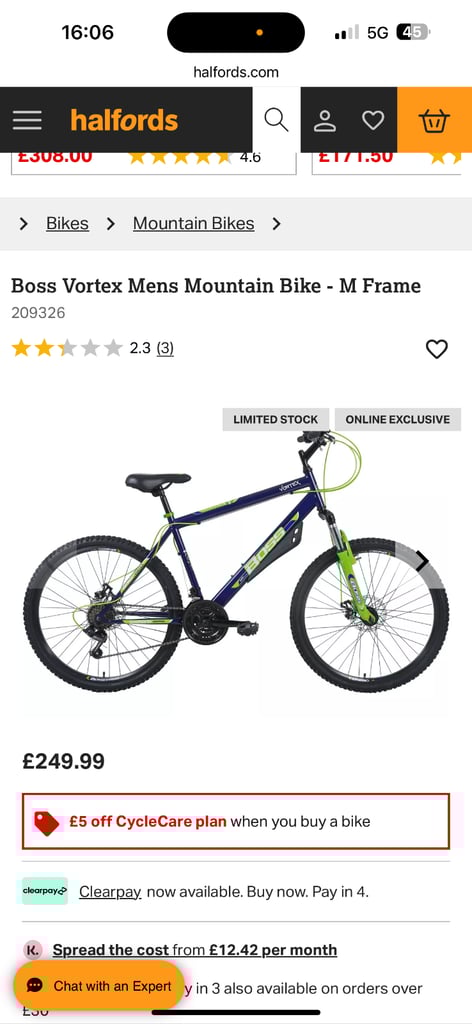Screen dimensions: 472x1024
Task: Open Spread the cost monthly offer
Action: (x=195, y=950)
